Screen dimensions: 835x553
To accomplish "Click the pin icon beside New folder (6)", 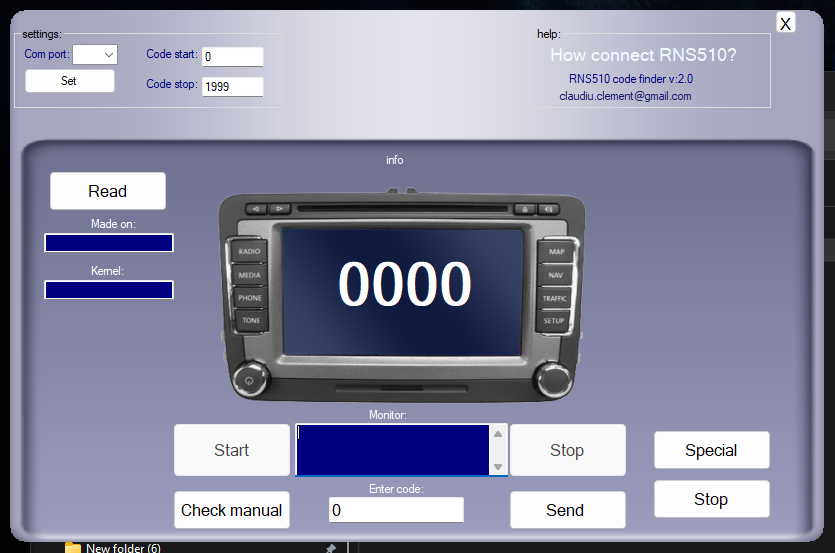I will pyautogui.click(x=330, y=549).
